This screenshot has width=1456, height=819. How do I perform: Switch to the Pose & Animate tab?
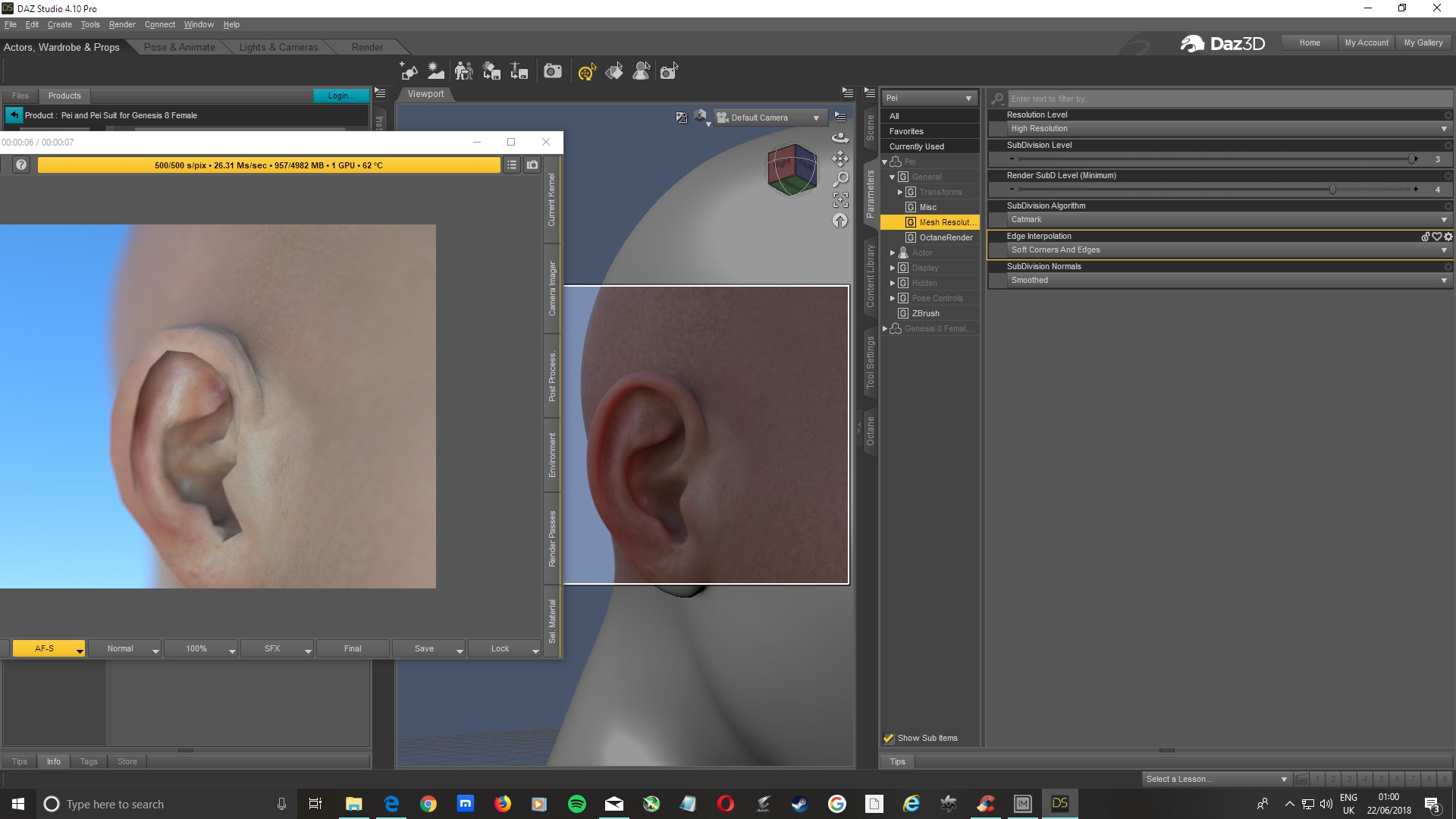click(179, 47)
